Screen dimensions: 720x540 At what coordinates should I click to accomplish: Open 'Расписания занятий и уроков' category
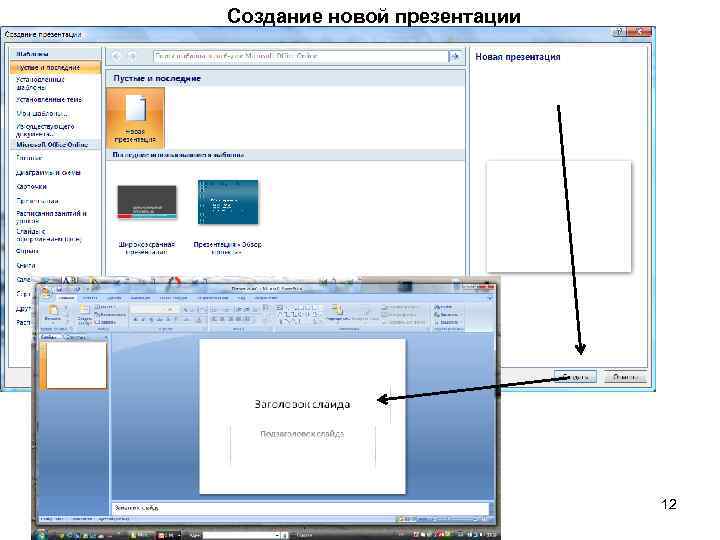(x=51, y=217)
